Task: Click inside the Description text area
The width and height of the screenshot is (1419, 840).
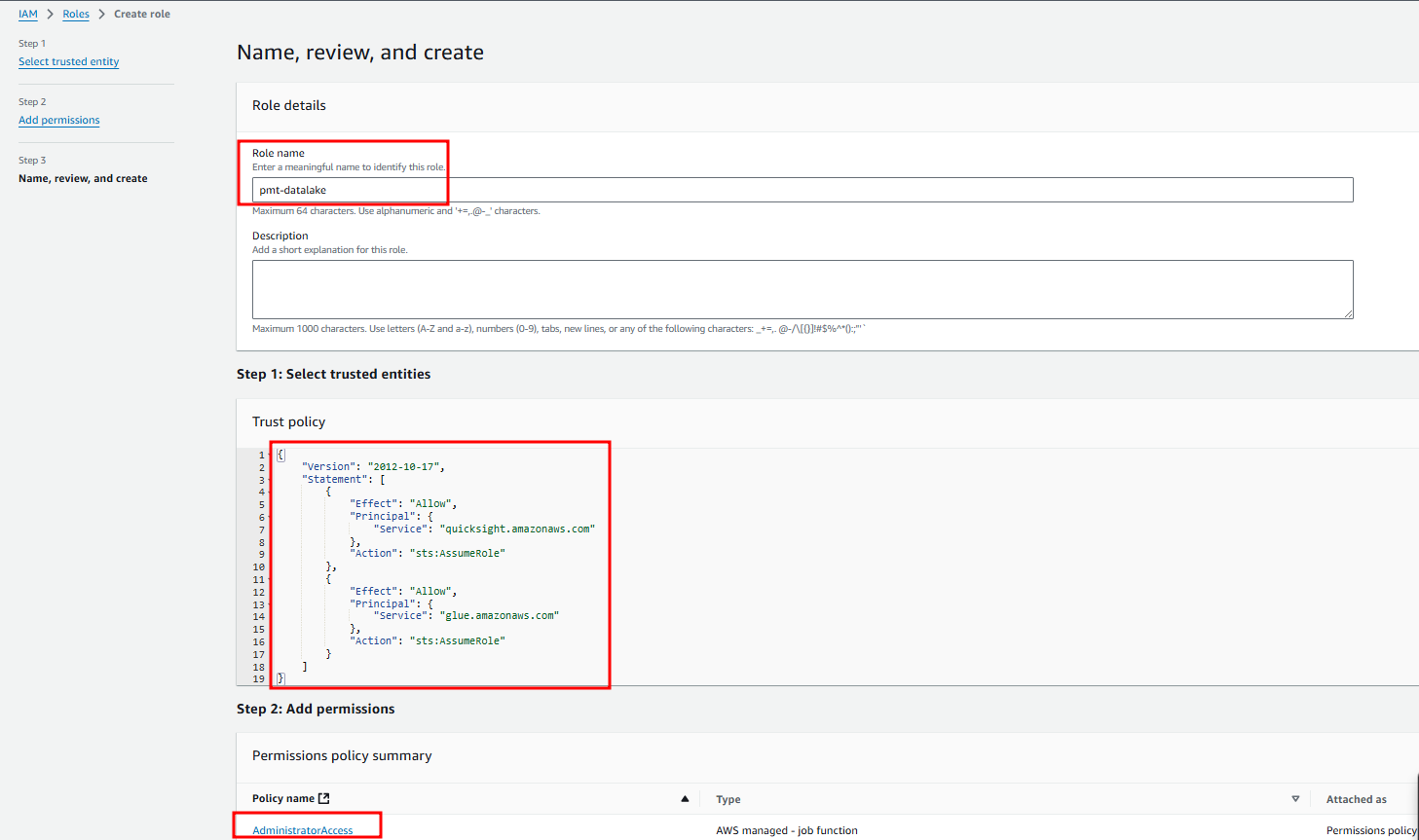Action: (x=802, y=289)
